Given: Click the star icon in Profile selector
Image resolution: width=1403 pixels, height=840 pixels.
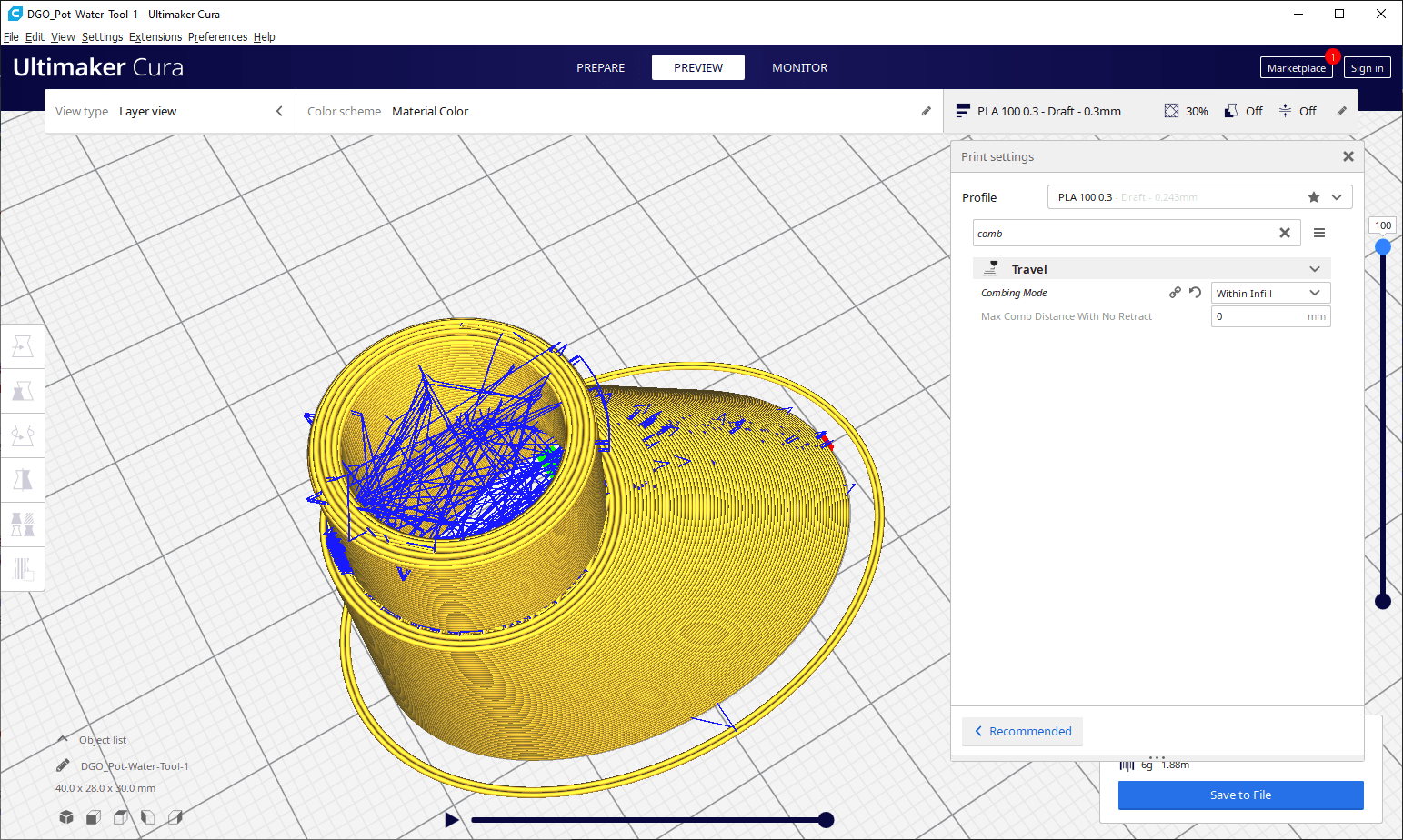Looking at the screenshot, I should tap(1314, 197).
